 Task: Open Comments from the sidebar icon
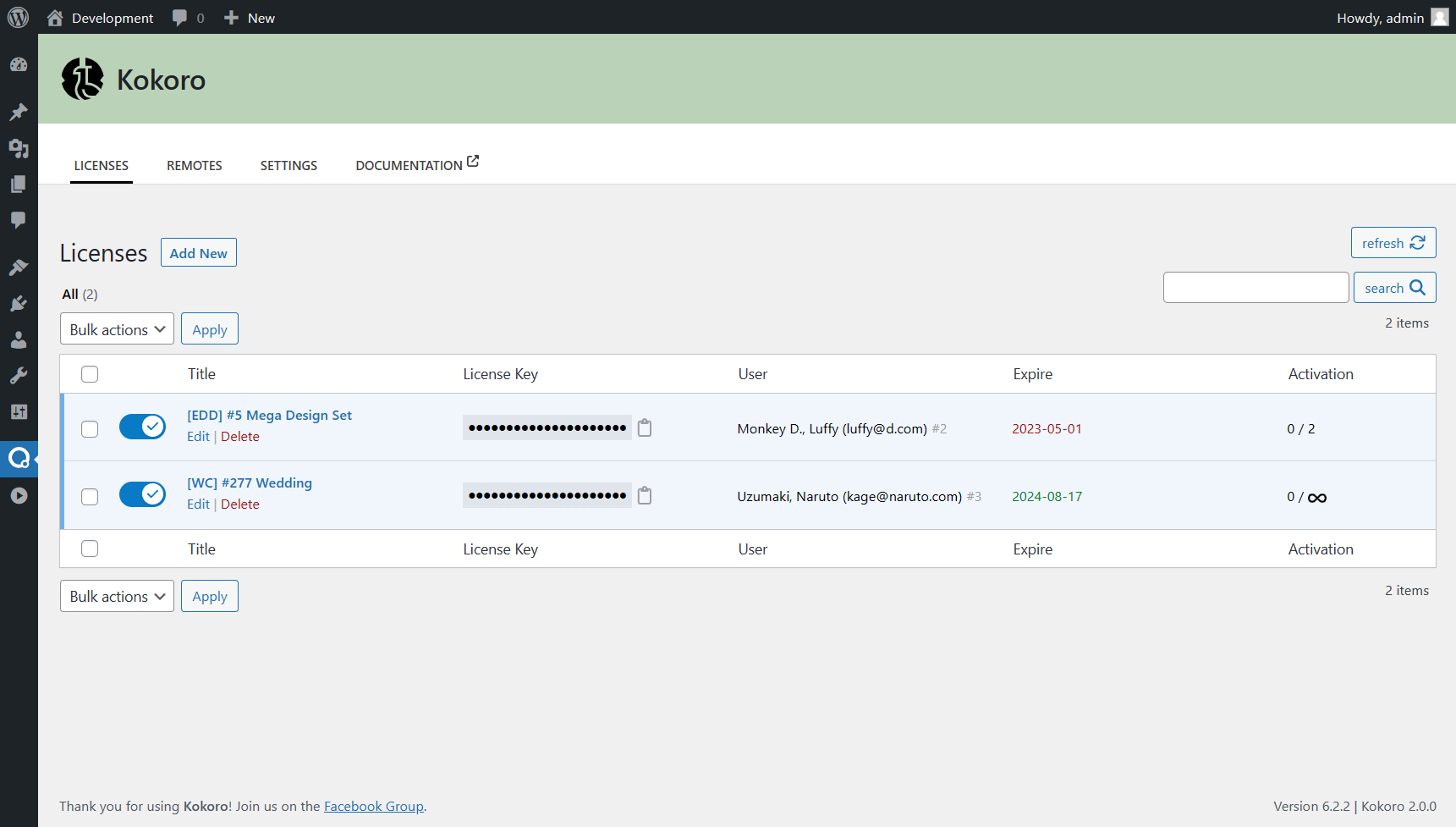click(19, 220)
